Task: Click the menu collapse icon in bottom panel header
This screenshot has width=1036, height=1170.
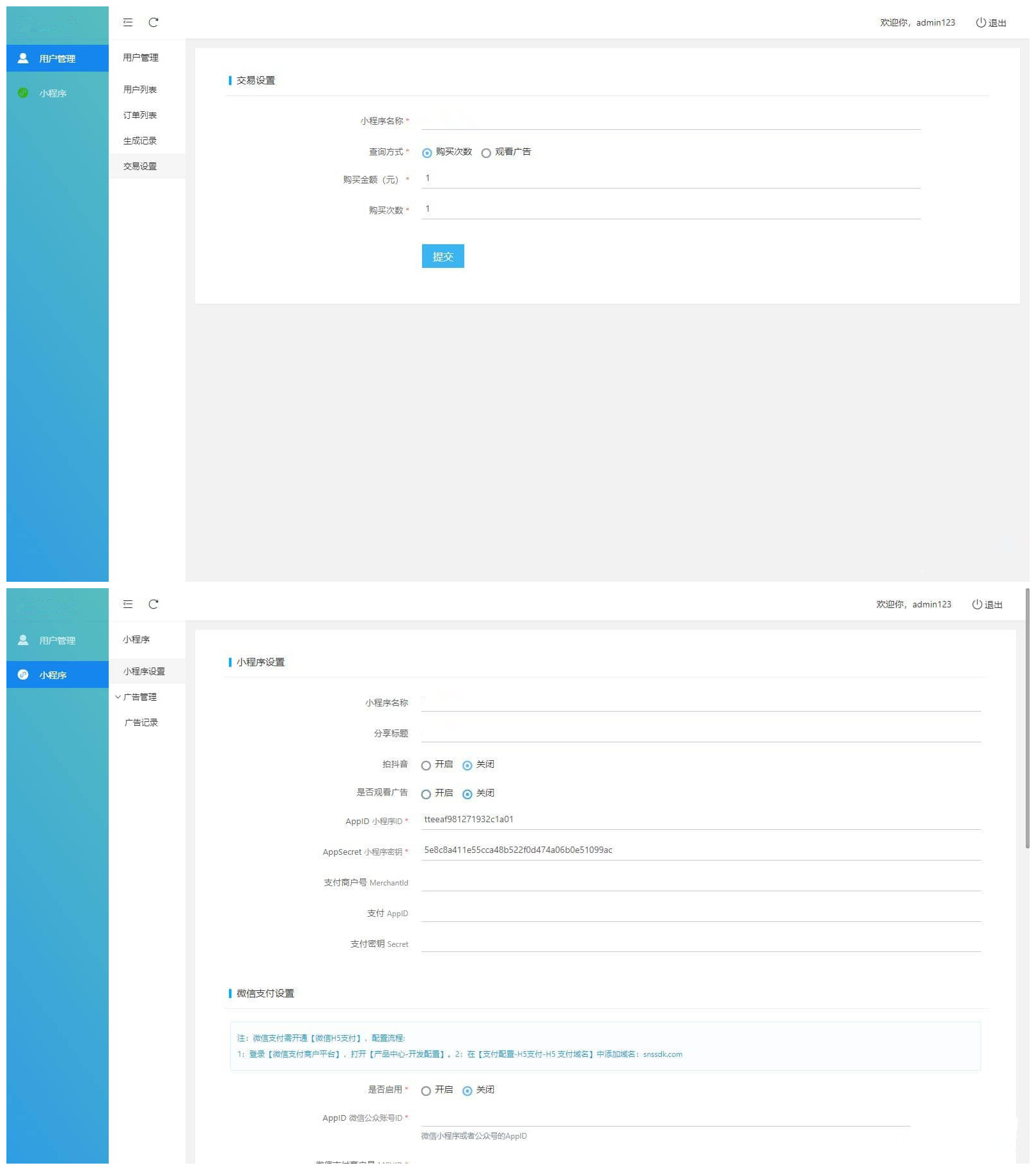Action: (128, 604)
